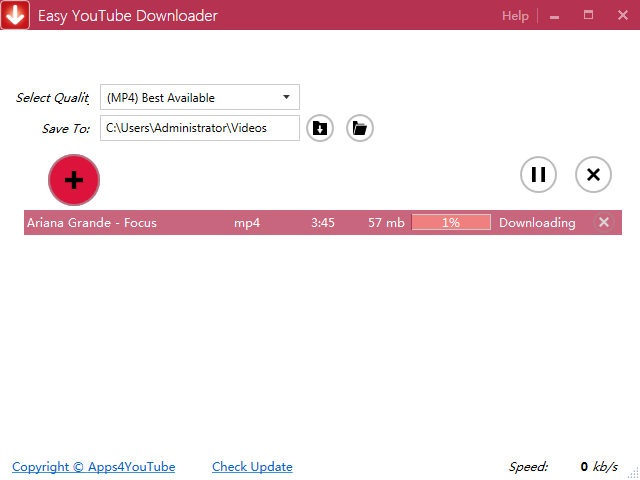The image size is (640, 480).
Task: Click the Downloading status text in the row
Action: coord(537,223)
